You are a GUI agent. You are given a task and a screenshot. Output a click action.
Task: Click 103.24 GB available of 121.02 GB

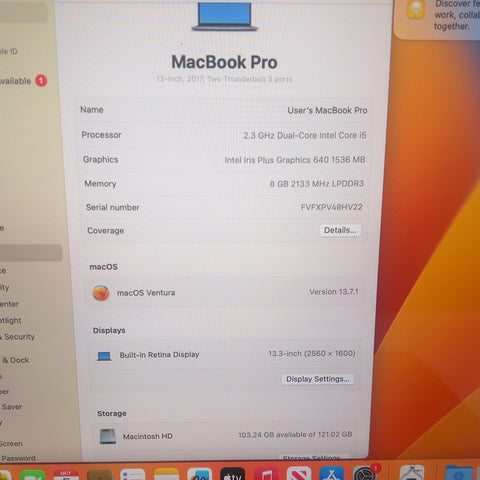pos(295,435)
